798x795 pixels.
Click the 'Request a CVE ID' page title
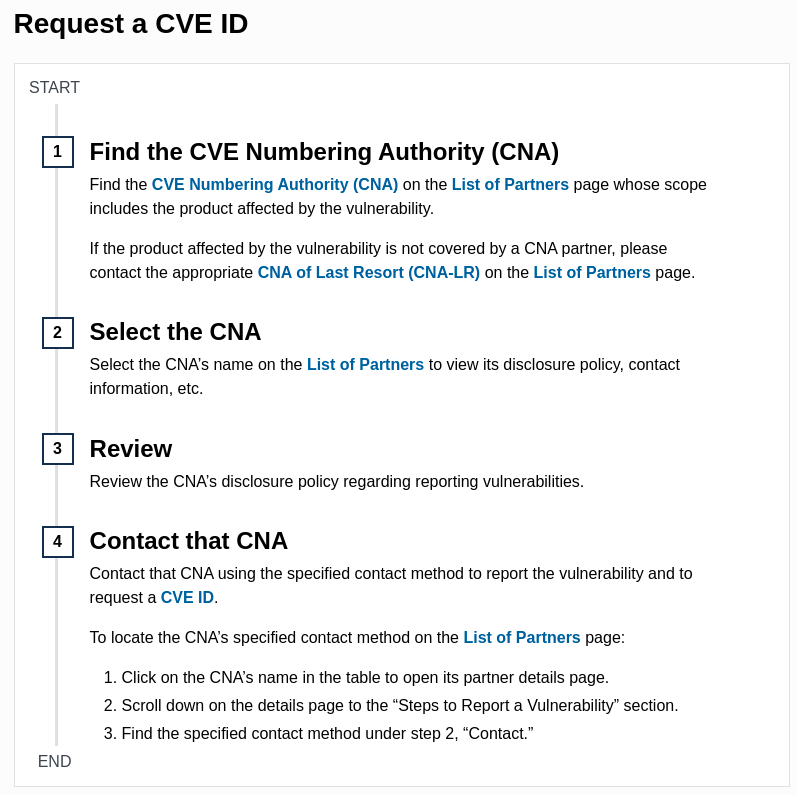[131, 24]
